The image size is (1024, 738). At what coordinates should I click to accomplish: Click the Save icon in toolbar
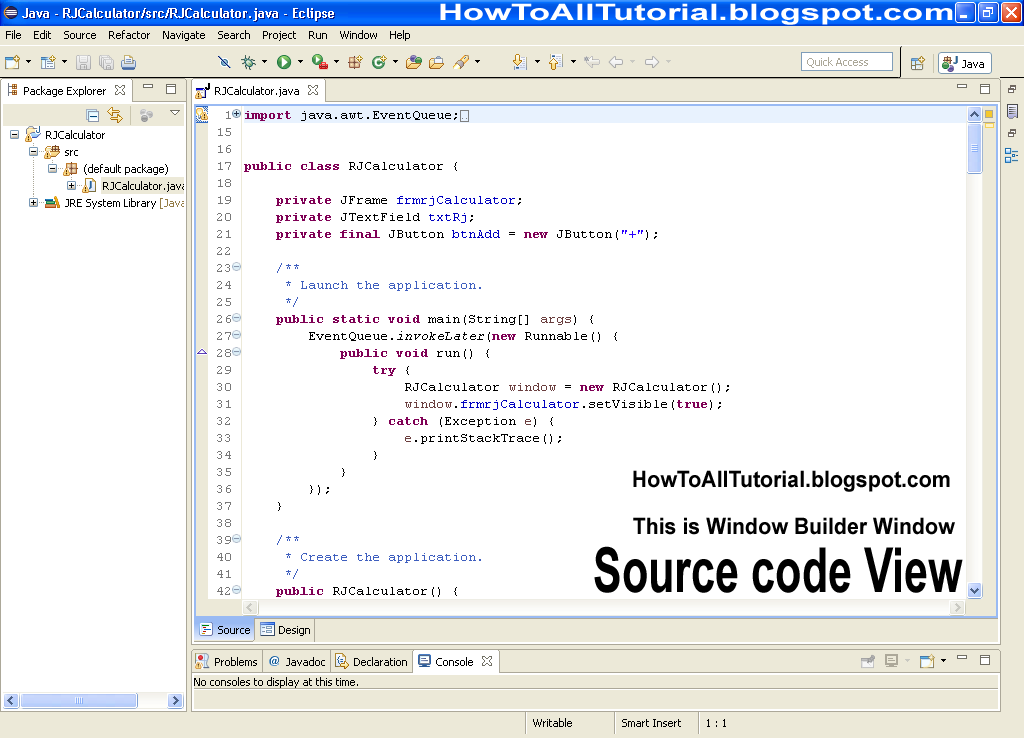tap(83, 63)
